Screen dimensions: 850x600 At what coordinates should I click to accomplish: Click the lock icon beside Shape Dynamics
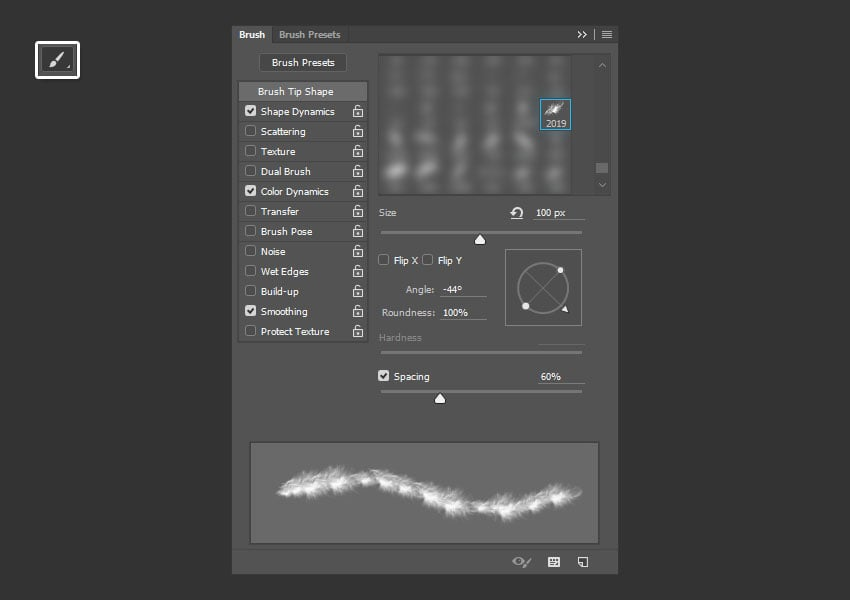point(357,112)
